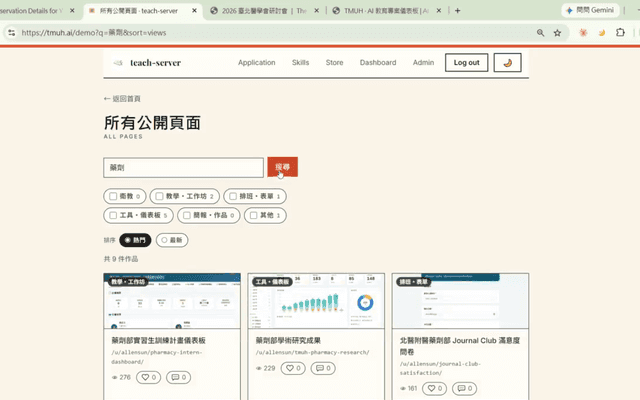
Task: Go back via 返回首頁 link
Action: click(x=122, y=99)
